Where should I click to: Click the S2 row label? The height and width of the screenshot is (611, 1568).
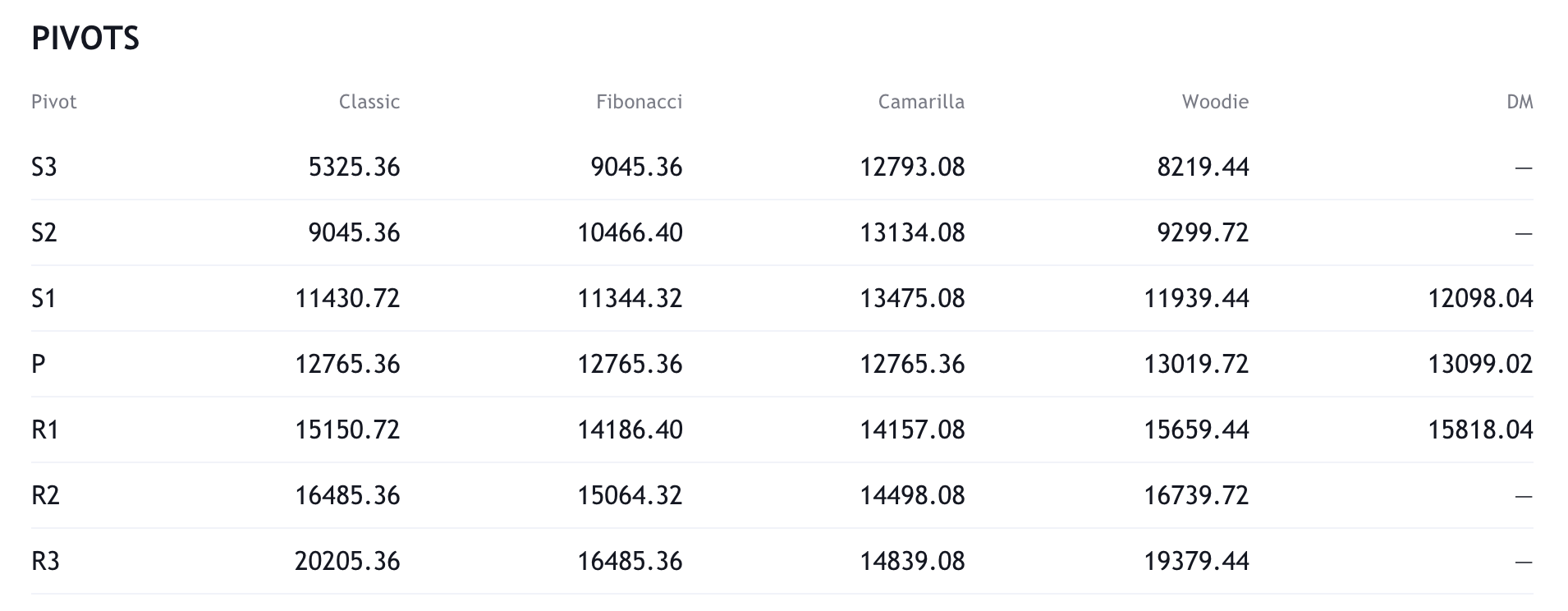[44, 233]
